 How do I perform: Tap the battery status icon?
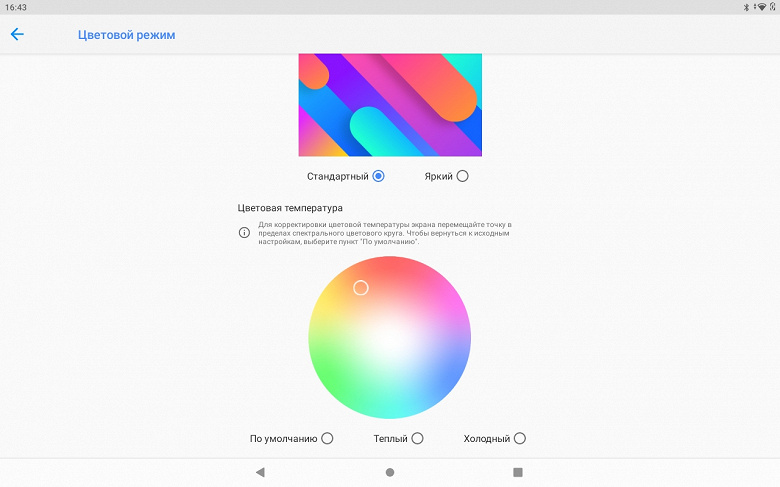click(772, 7)
